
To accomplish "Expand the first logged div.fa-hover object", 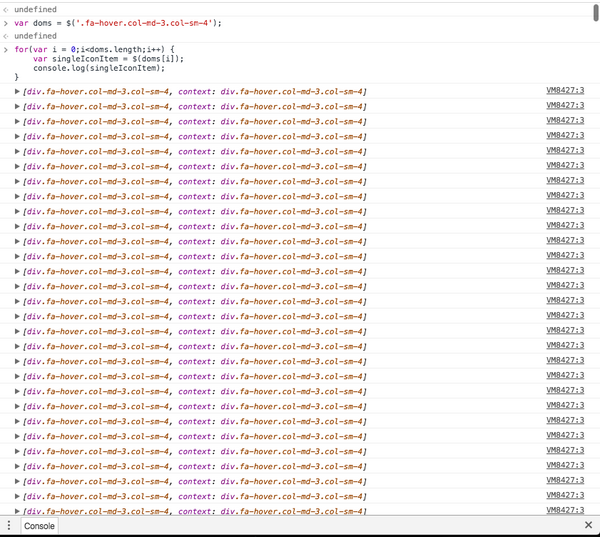I will (17, 91).
